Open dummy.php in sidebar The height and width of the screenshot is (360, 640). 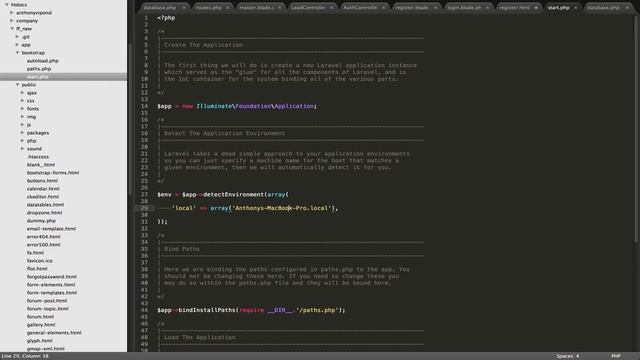tap(41, 220)
